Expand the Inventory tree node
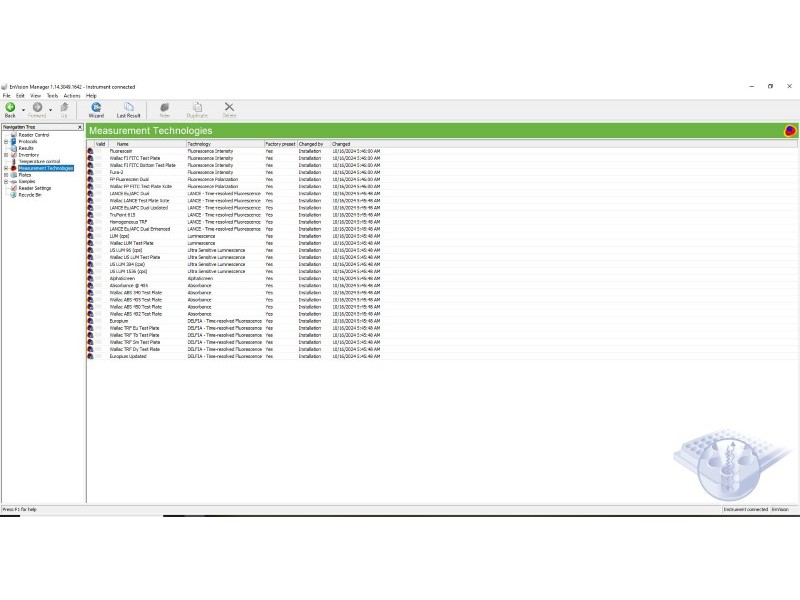Image resolution: width=800 pixels, height=600 pixels. tap(6, 155)
